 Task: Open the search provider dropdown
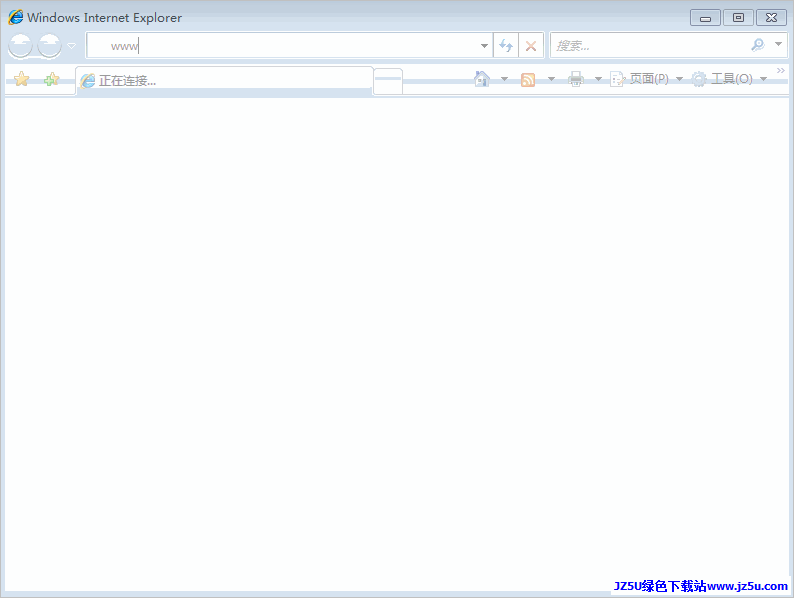[778, 45]
